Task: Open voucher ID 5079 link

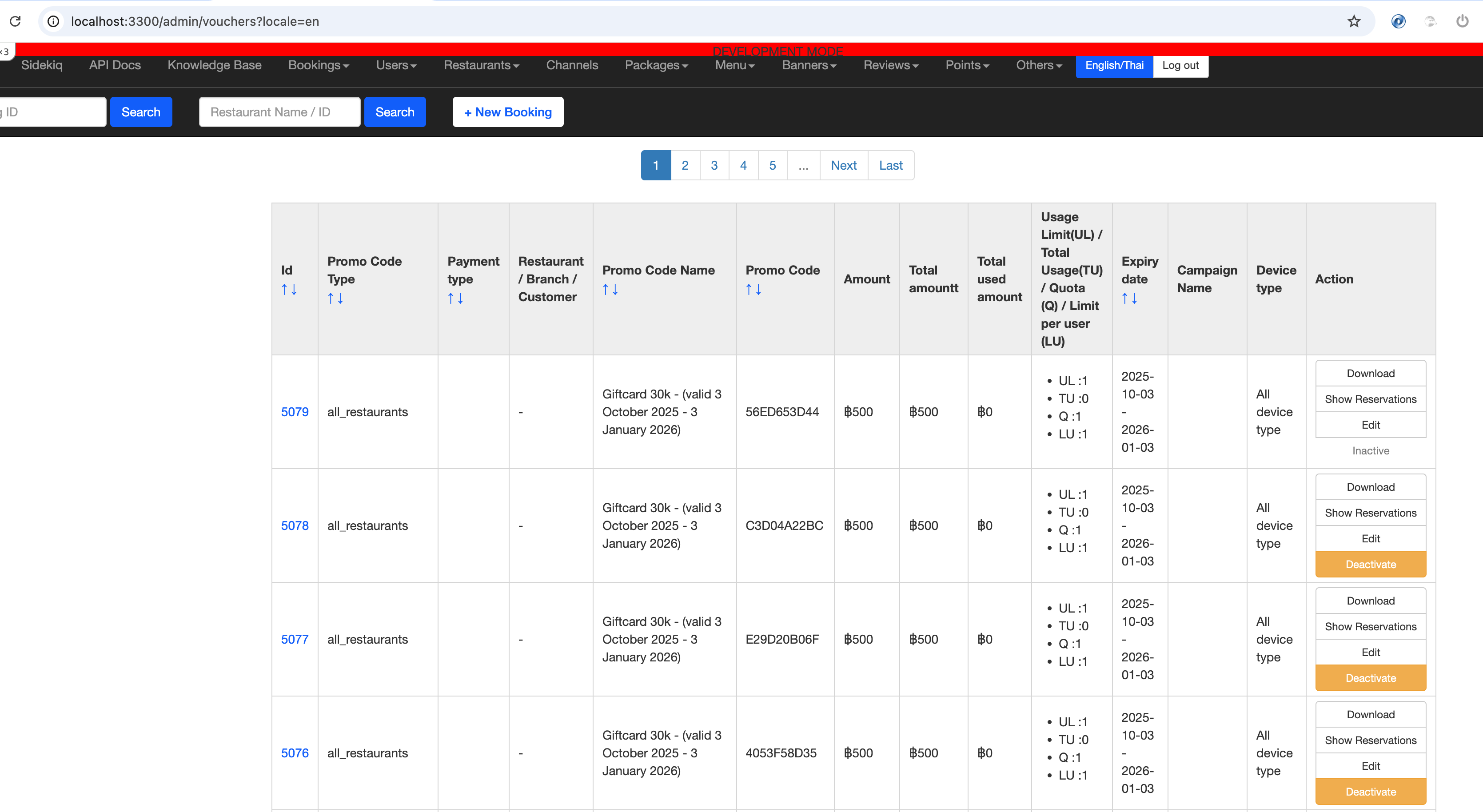Action: [x=295, y=412]
